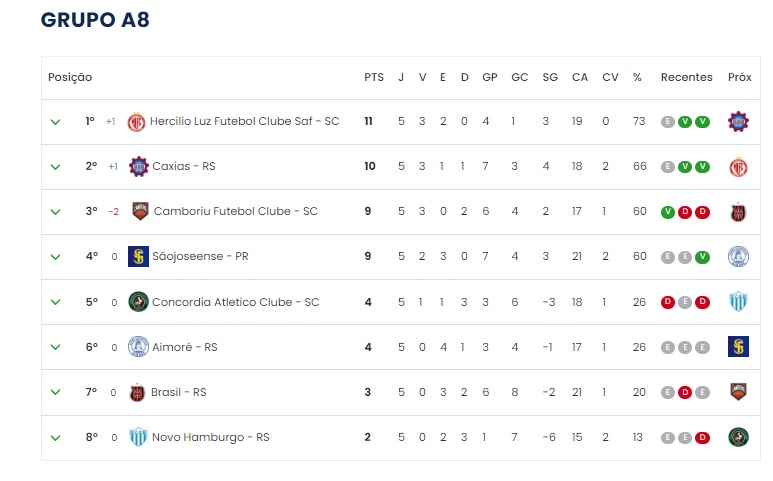Click the PTS column header
773x481 pixels.
pos(374,77)
